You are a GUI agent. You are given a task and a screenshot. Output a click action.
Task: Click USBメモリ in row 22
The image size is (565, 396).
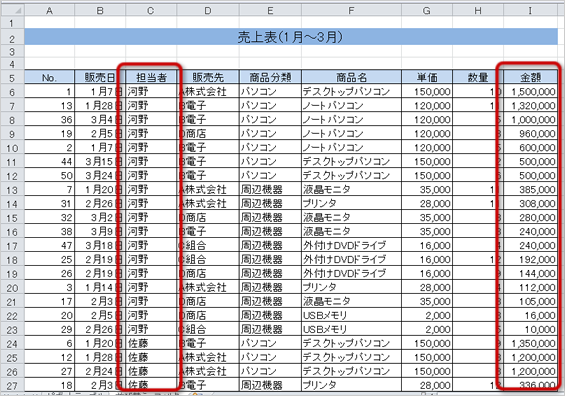point(351,315)
